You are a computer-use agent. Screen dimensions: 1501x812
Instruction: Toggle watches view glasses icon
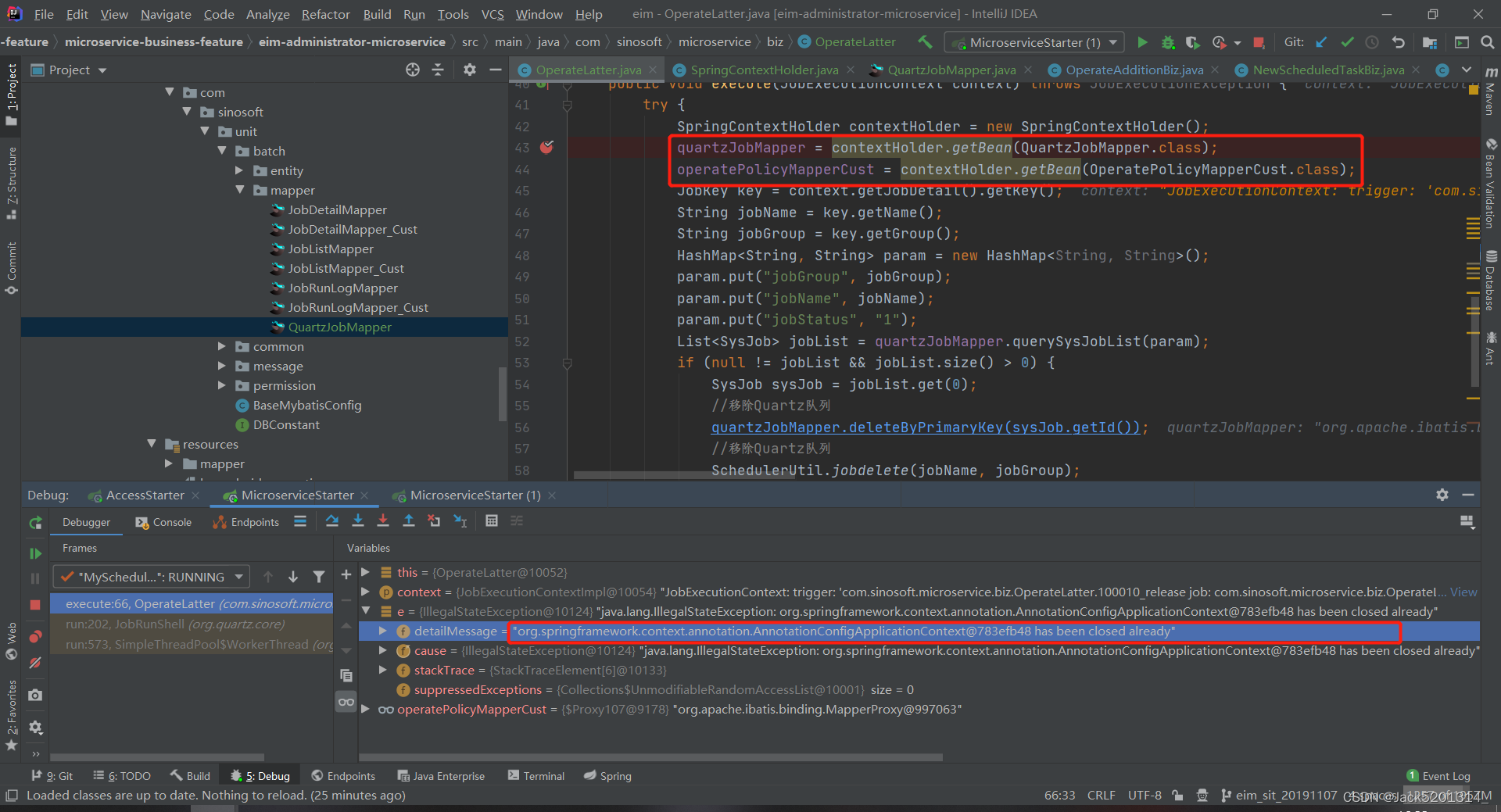[x=346, y=702]
